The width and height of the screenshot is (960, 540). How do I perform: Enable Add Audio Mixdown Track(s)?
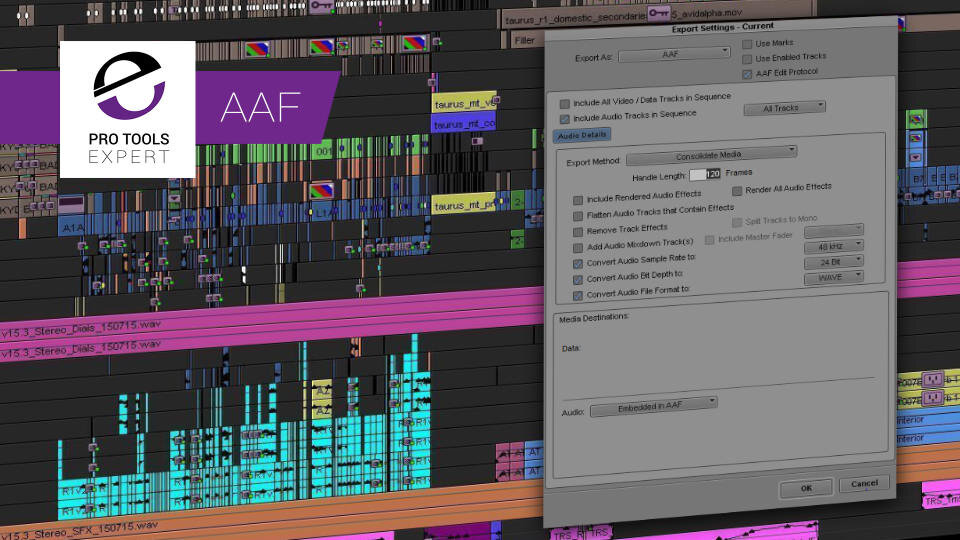577,248
